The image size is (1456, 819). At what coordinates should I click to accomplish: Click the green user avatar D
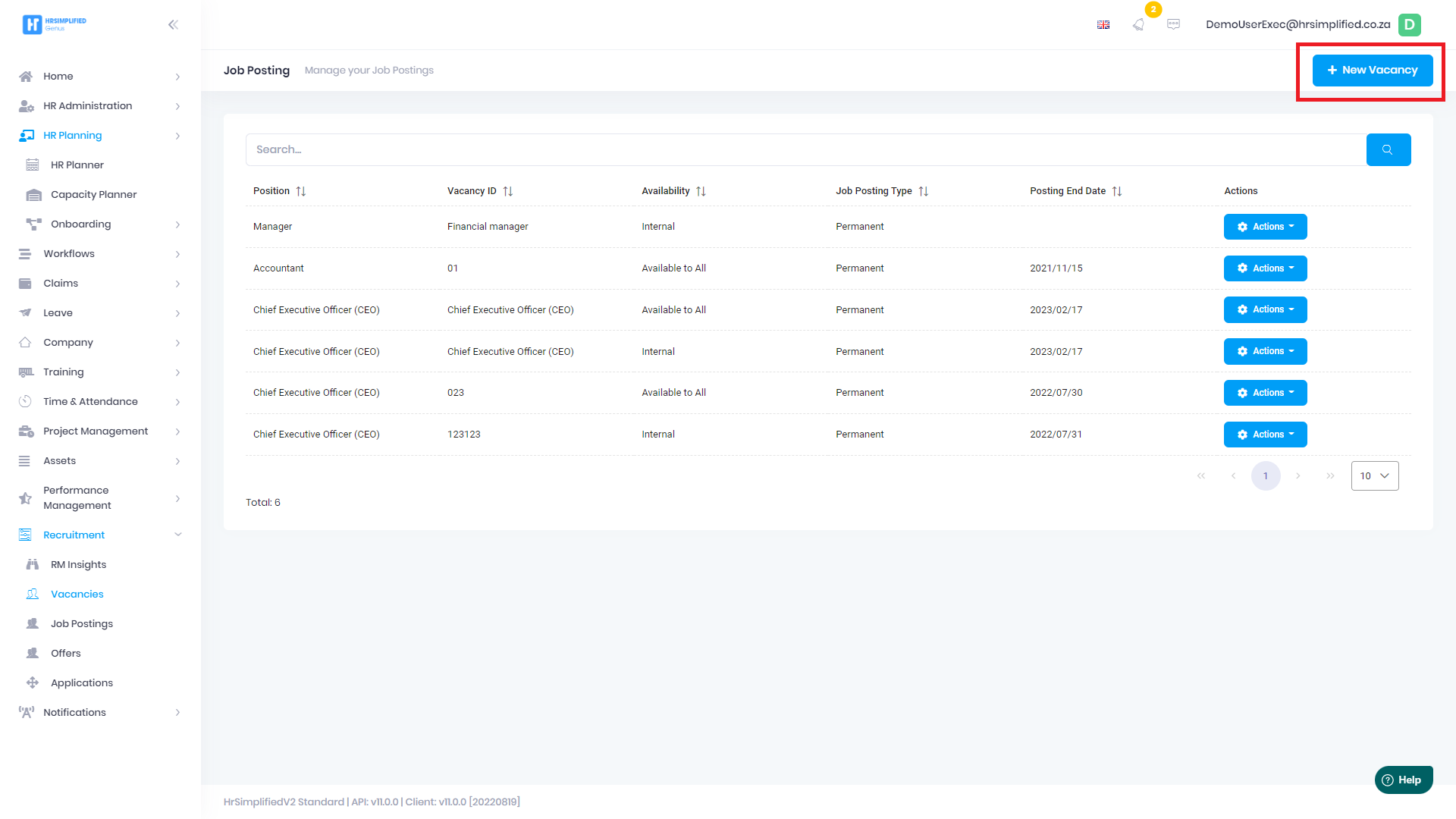(1409, 24)
